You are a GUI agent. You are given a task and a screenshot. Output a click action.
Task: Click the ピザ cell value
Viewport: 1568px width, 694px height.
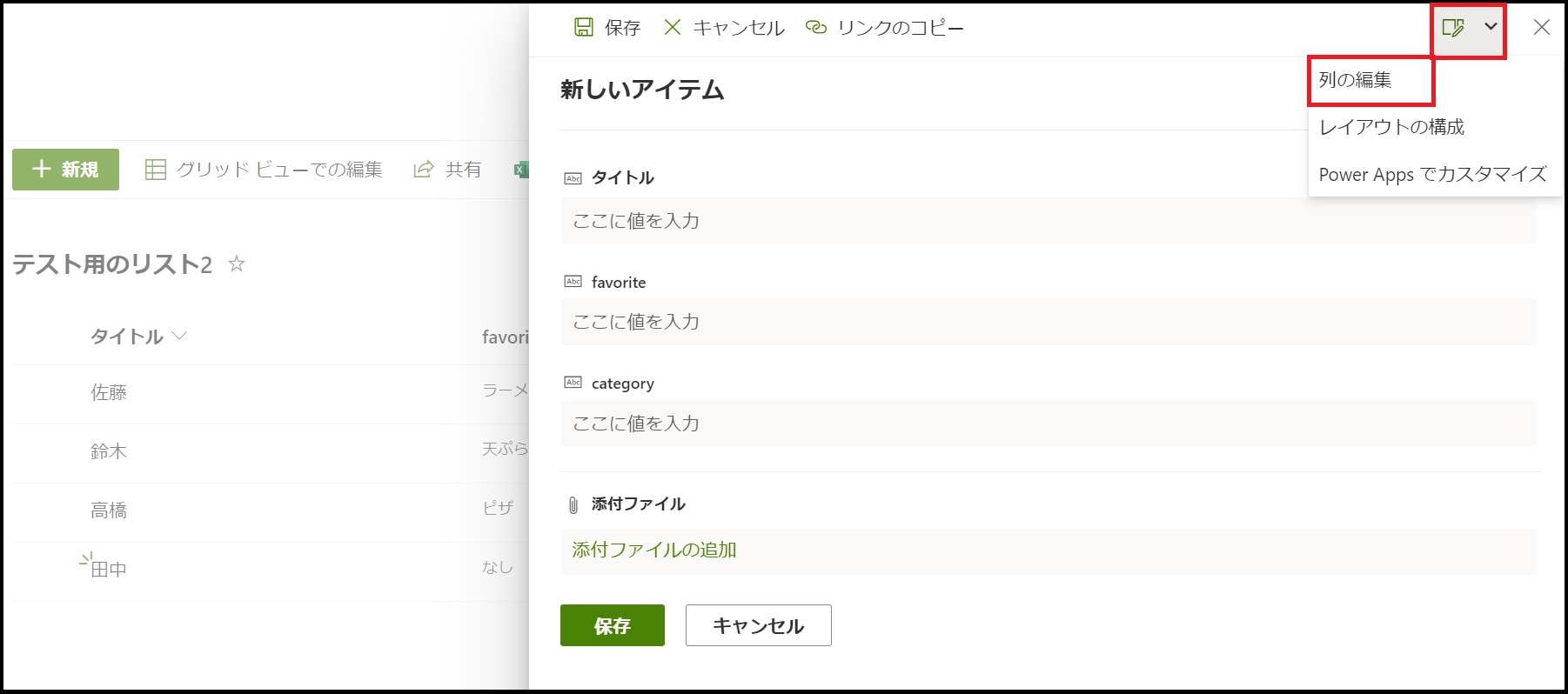(x=498, y=508)
